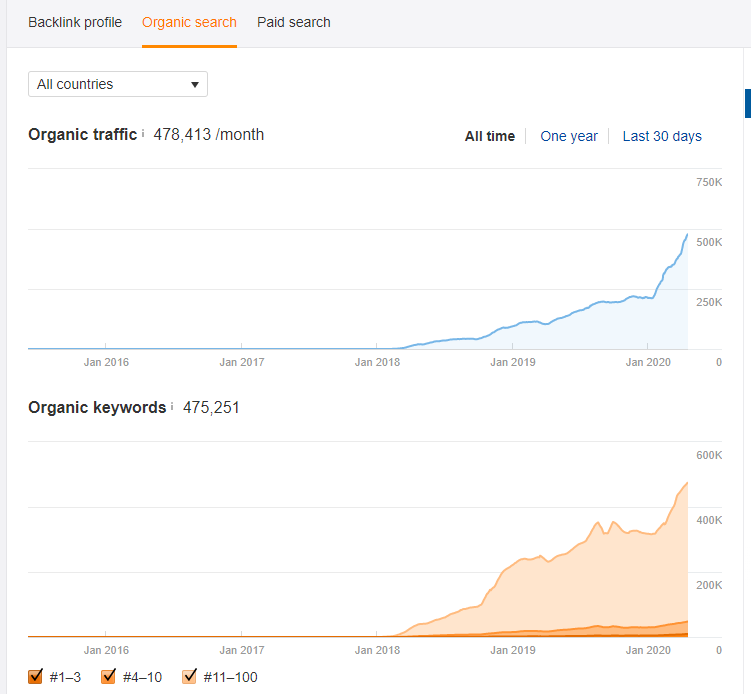Toggle the #1–3 positions checkbox
This screenshot has height=694, width=751.
tap(36, 677)
